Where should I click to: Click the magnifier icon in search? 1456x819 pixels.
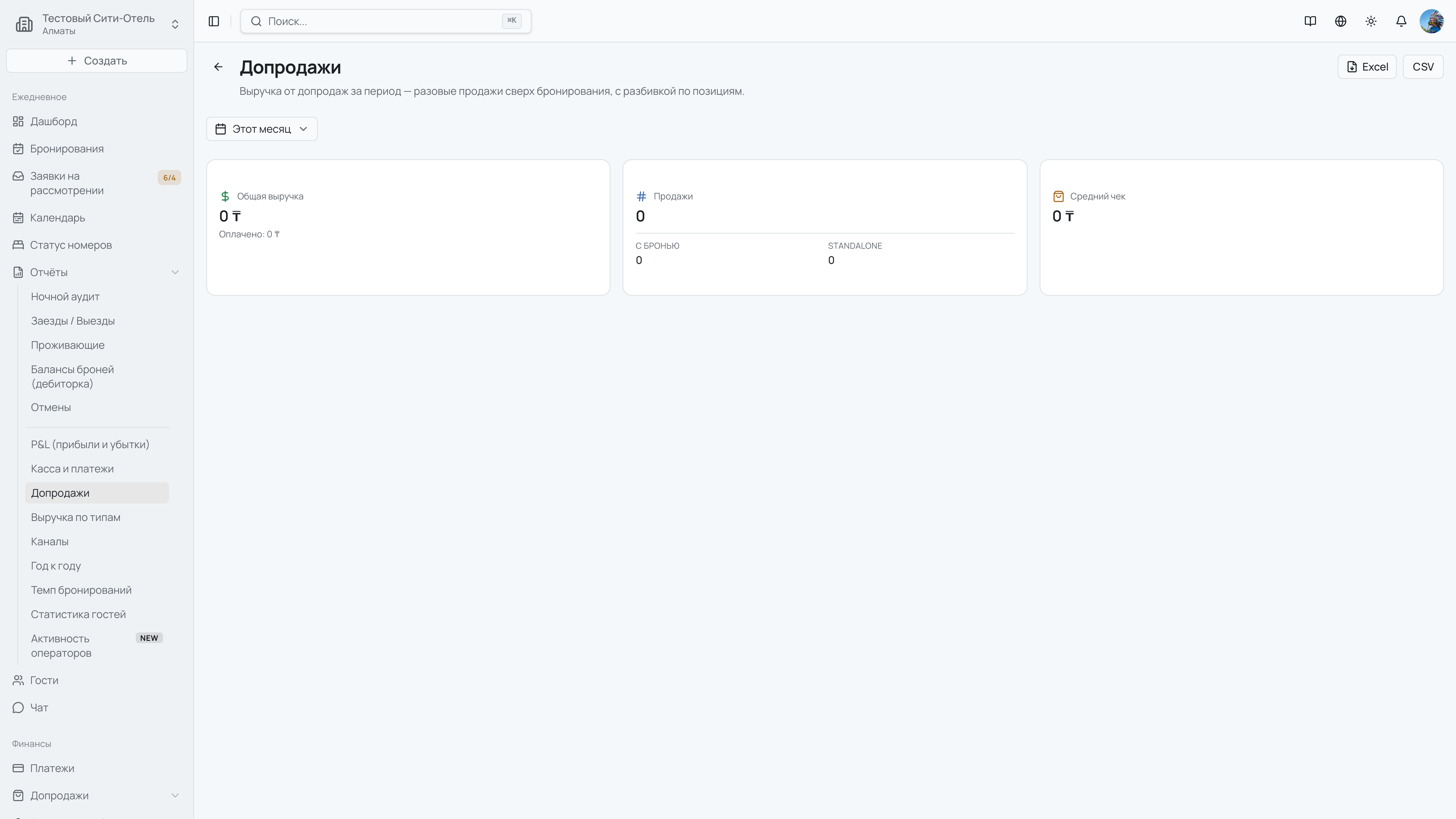click(x=256, y=22)
